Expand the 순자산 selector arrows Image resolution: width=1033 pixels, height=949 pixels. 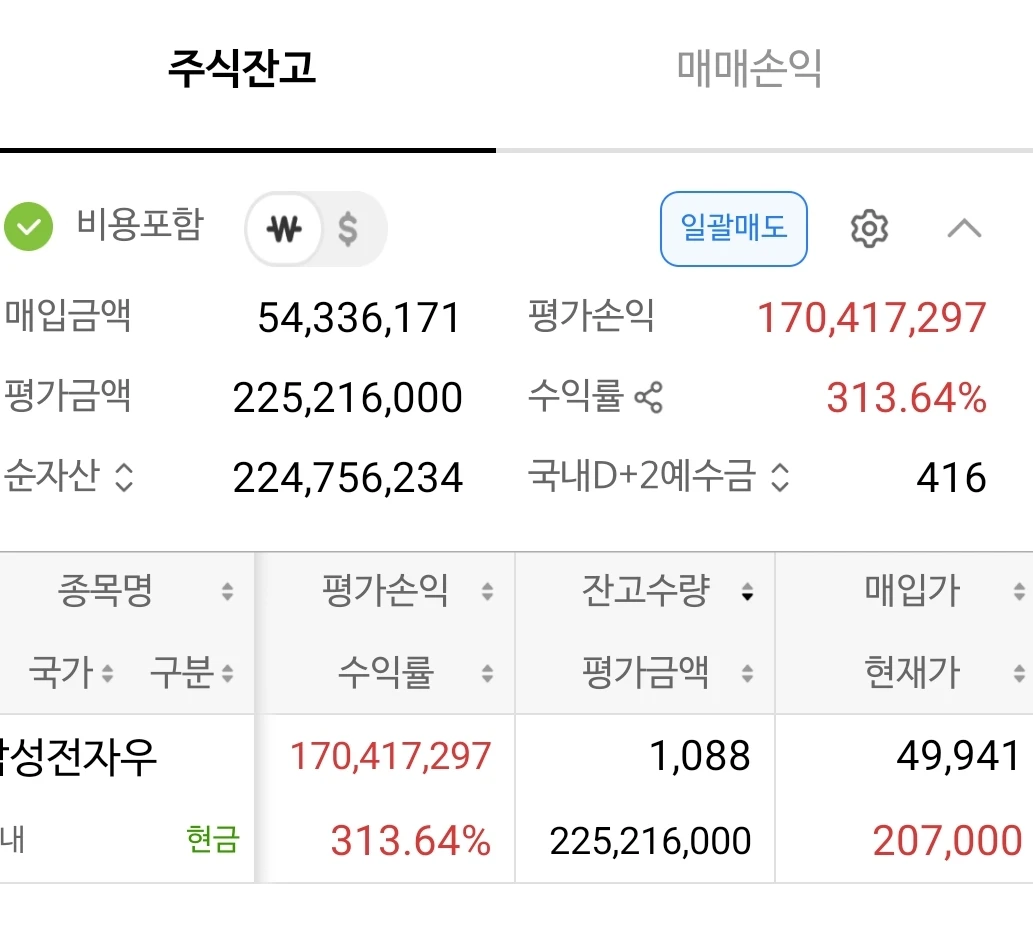(x=124, y=477)
